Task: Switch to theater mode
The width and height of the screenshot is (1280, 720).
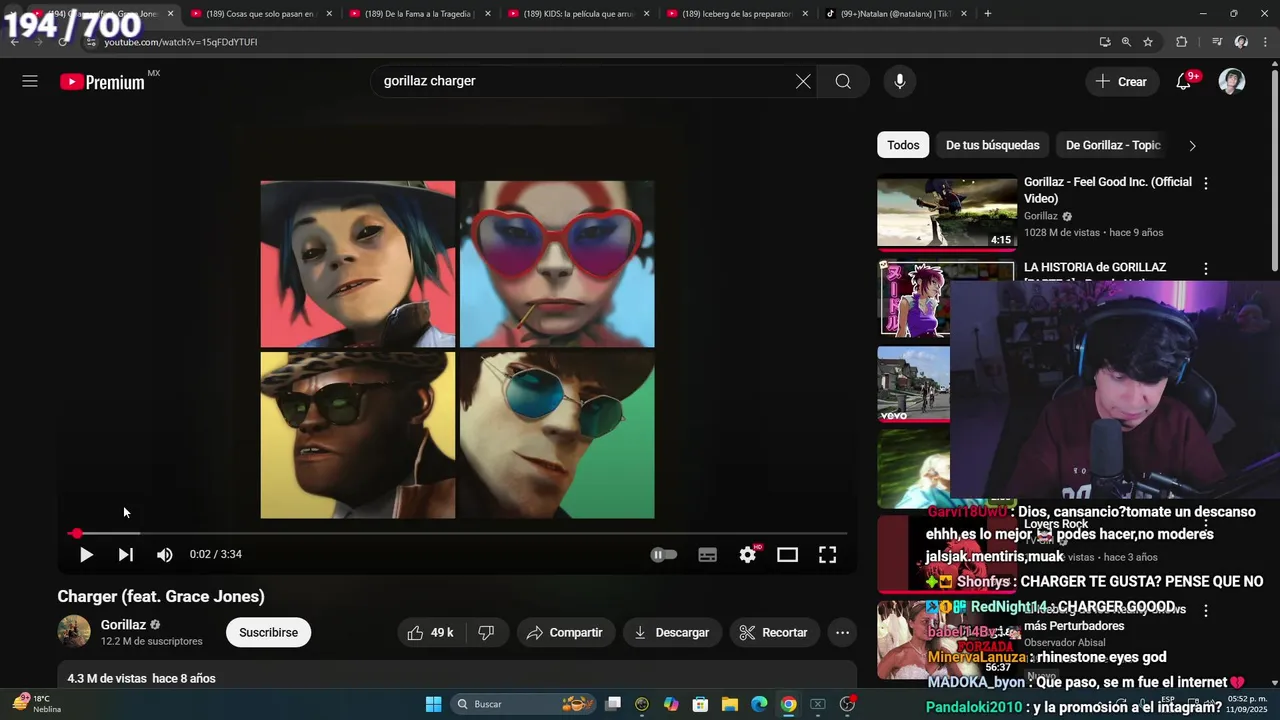Action: 788,554
